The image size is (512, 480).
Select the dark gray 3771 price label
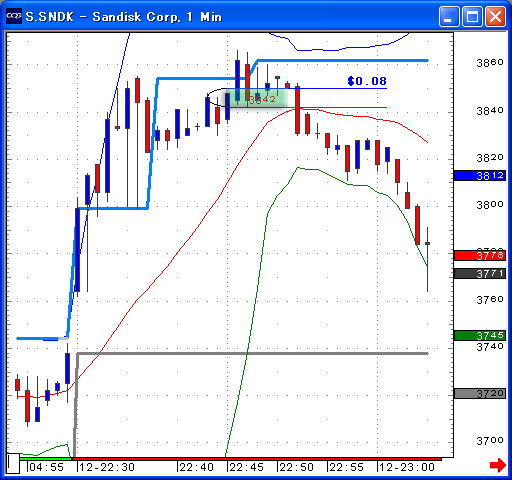[480, 274]
